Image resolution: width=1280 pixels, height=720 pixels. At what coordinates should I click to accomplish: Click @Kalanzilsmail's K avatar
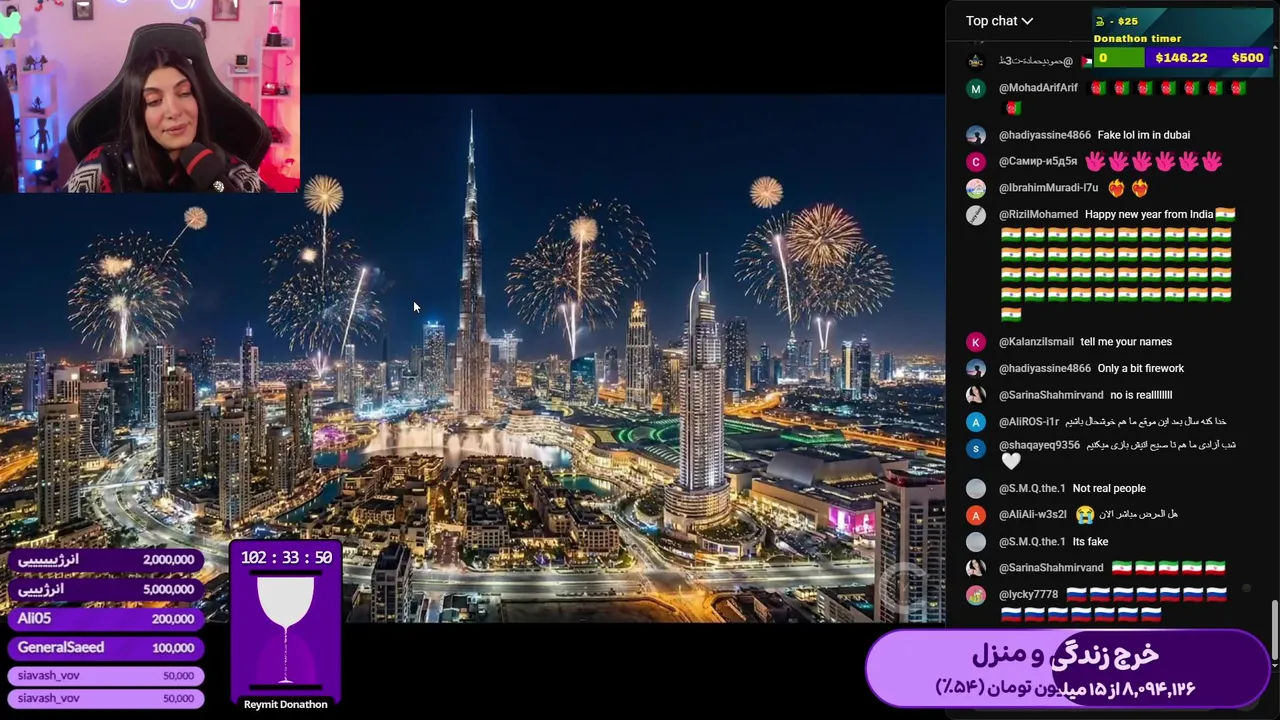(x=976, y=342)
